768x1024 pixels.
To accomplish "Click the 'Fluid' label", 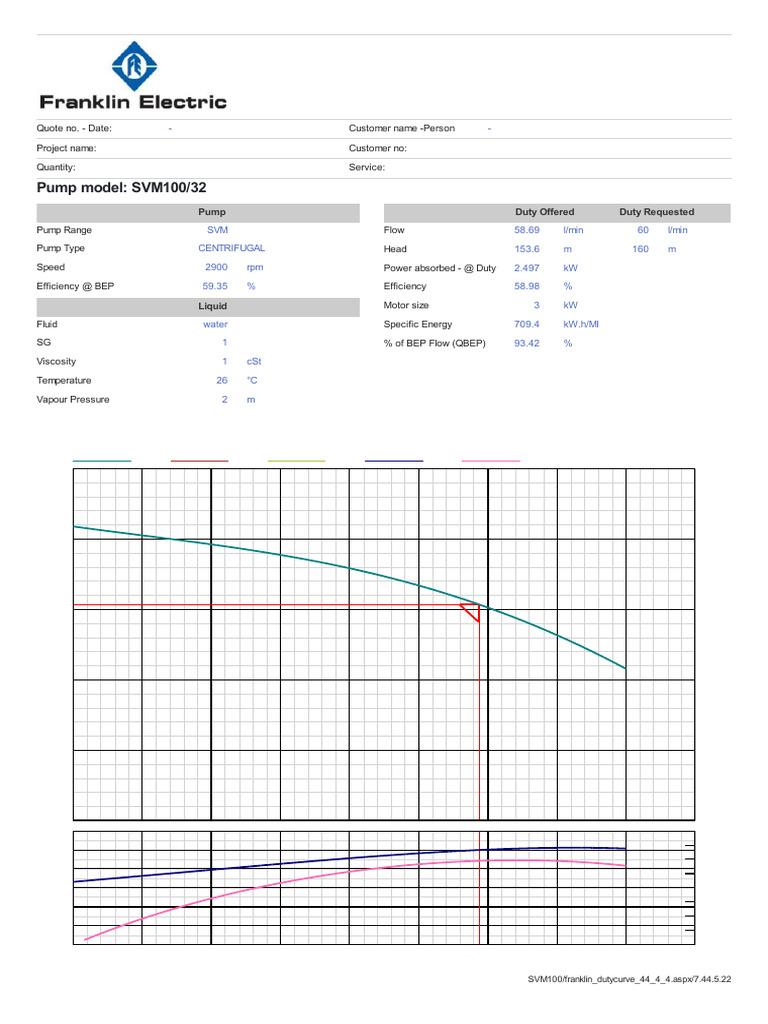I will (x=47, y=324).
